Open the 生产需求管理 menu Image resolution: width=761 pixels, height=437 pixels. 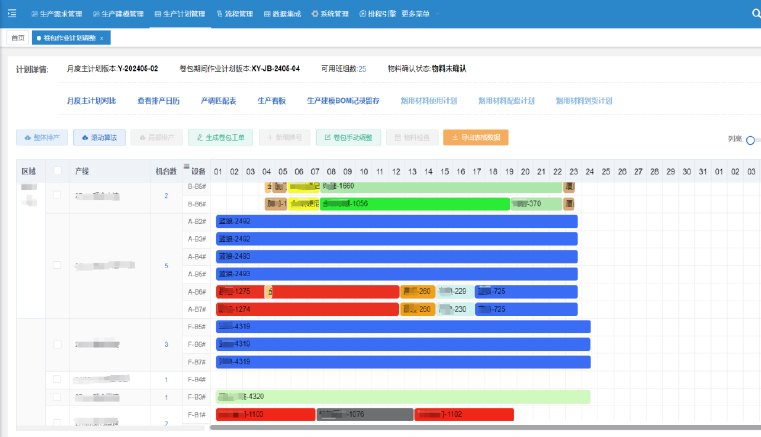click(x=57, y=14)
